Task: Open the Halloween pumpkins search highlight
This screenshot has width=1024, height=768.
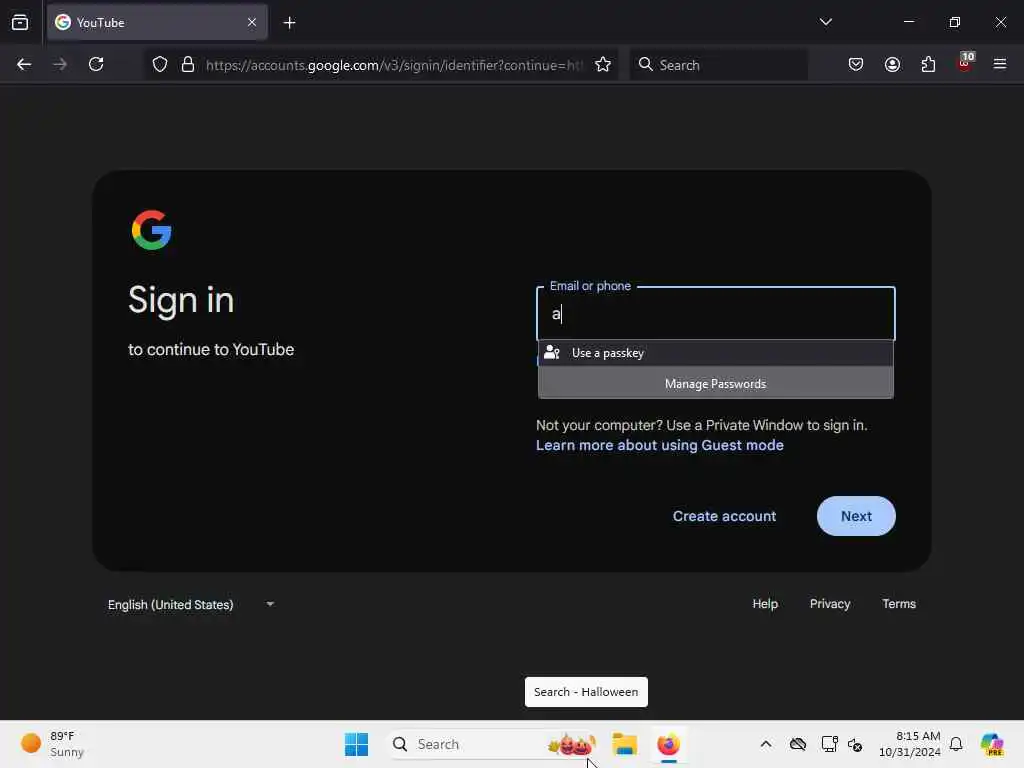Action: tap(572, 744)
